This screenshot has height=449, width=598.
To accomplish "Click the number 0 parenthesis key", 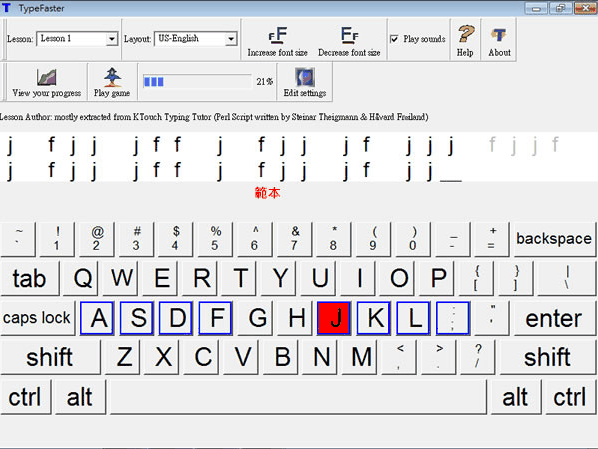I will point(413,239).
